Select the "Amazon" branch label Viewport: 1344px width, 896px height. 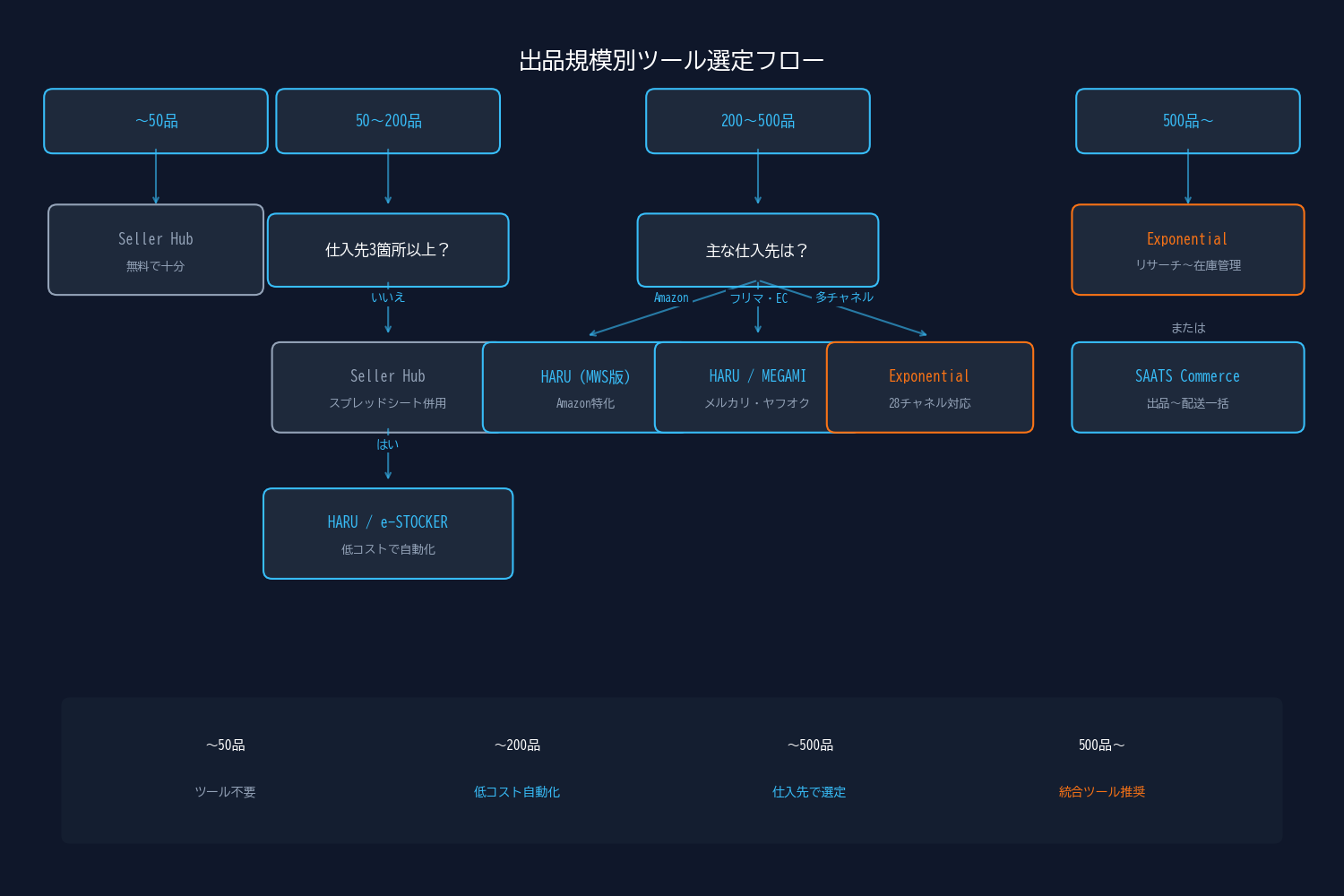coord(670,297)
